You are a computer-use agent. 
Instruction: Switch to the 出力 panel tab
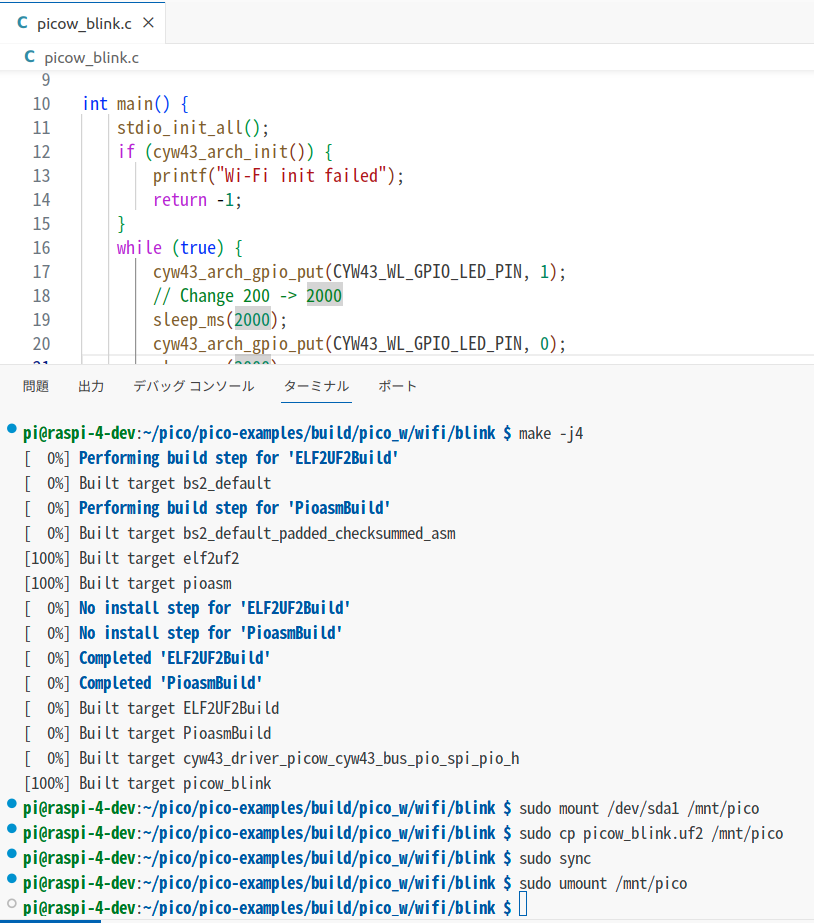click(90, 385)
